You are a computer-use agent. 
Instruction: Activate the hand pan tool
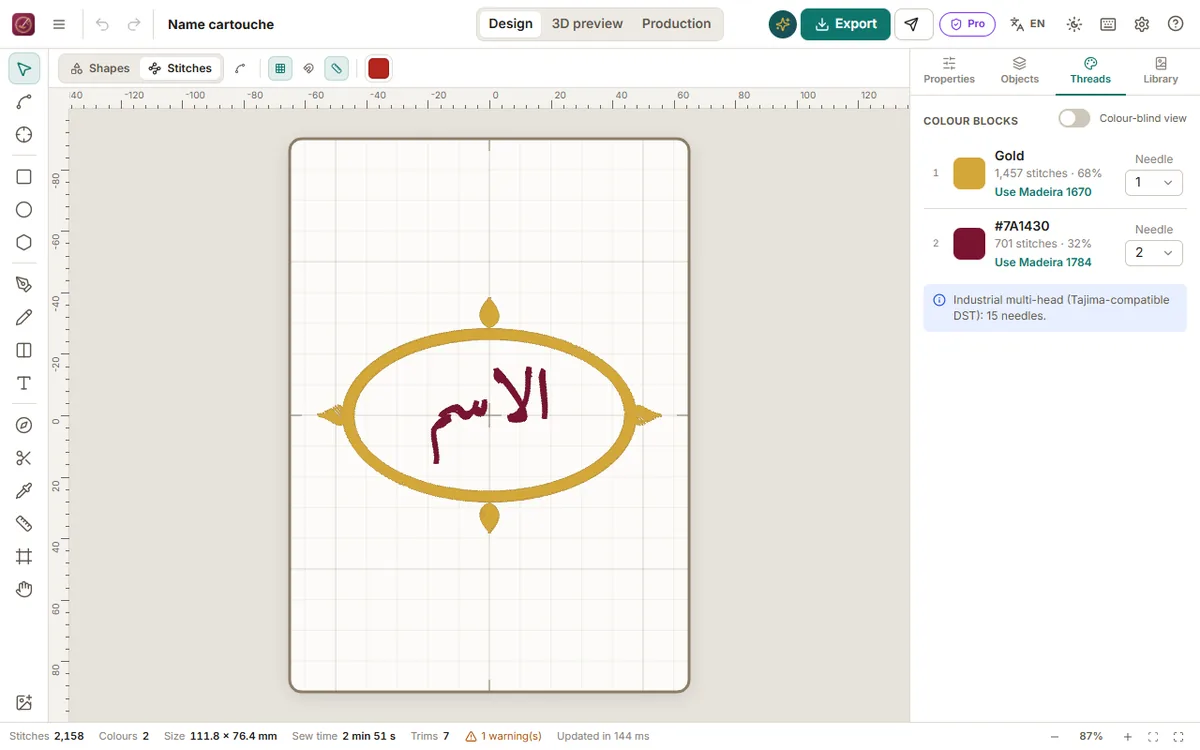click(x=24, y=590)
